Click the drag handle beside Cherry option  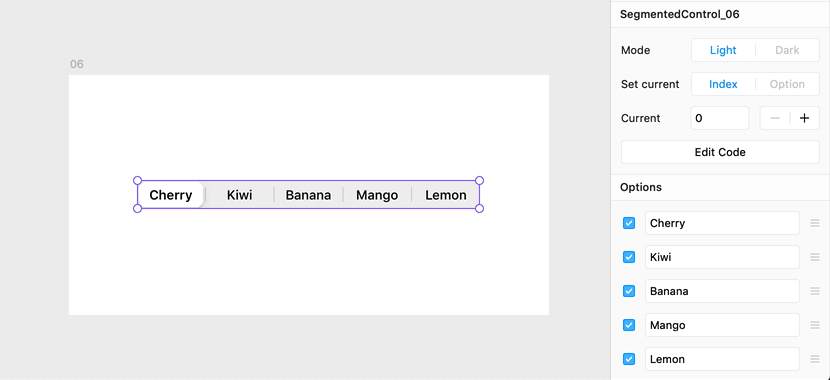tap(815, 223)
